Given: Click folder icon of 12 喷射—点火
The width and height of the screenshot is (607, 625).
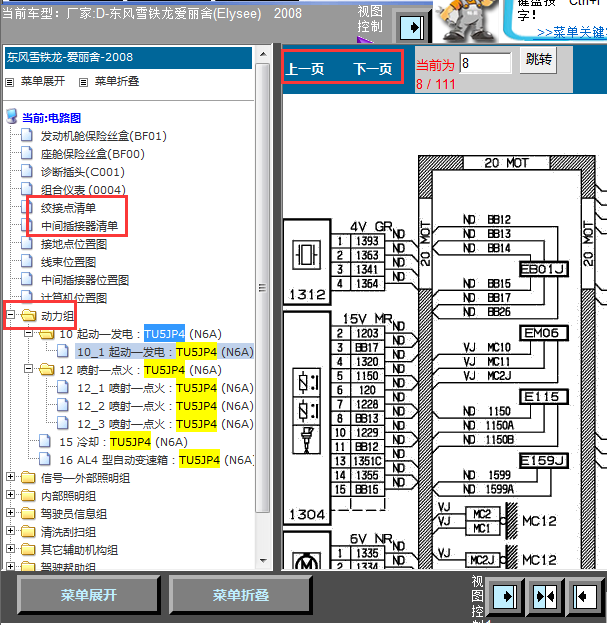Looking at the screenshot, I should pos(47,369).
